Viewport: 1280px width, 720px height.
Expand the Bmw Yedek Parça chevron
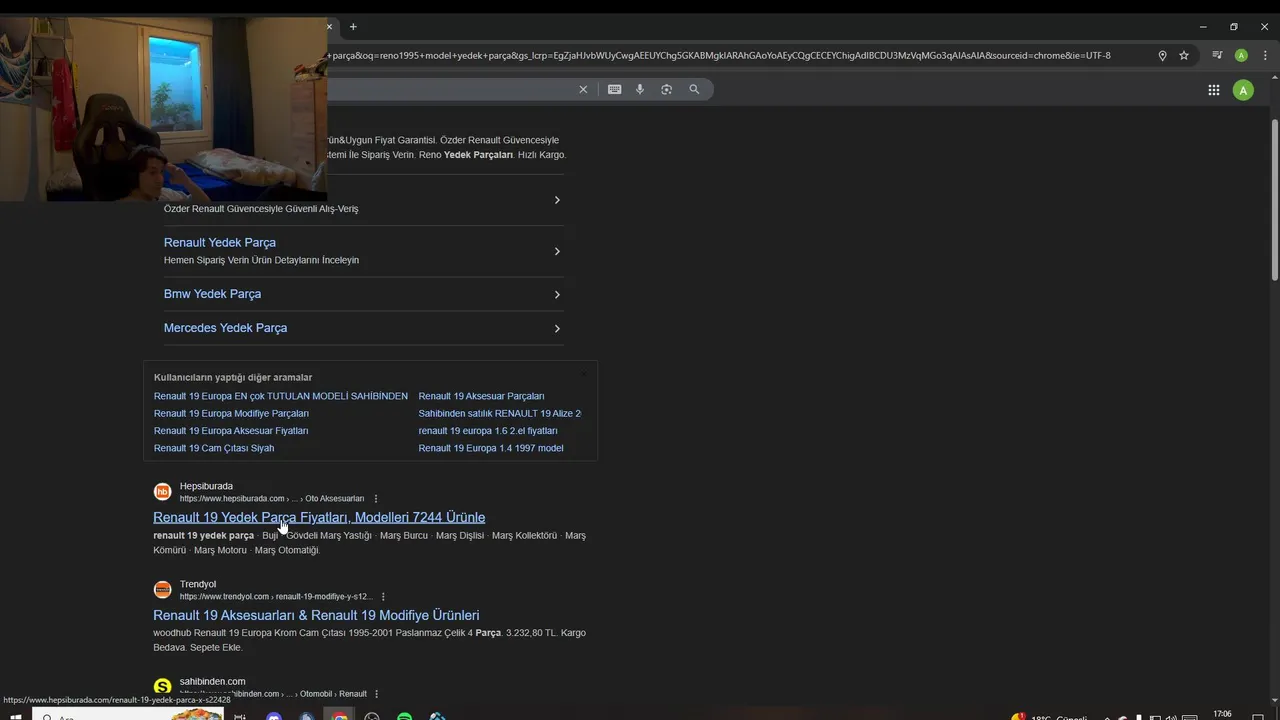pos(557,295)
